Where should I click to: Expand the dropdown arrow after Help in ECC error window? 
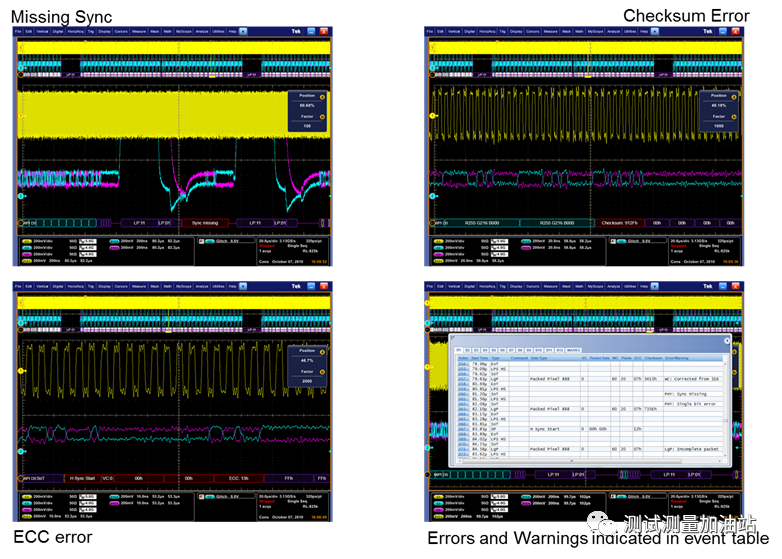(243, 286)
